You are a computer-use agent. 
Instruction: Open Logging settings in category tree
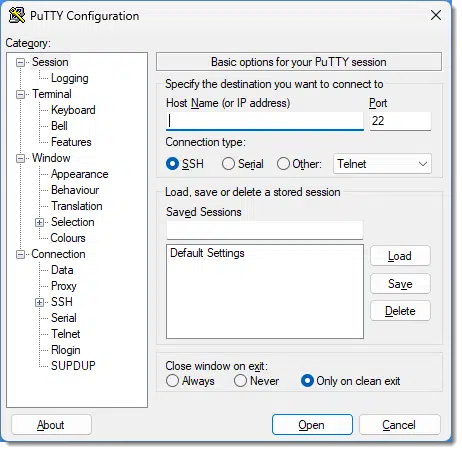pyautogui.click(x=70, y=78)
